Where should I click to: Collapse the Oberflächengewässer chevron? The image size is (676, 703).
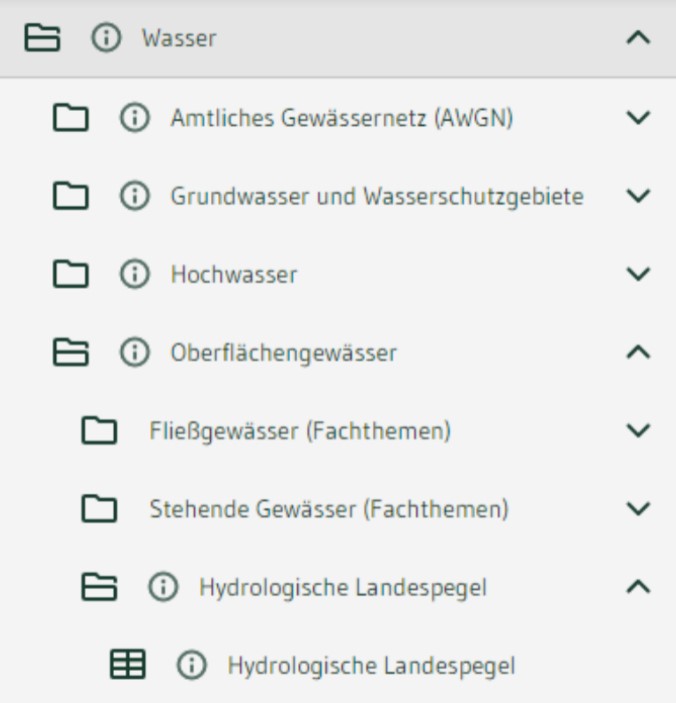coord(637,352)
